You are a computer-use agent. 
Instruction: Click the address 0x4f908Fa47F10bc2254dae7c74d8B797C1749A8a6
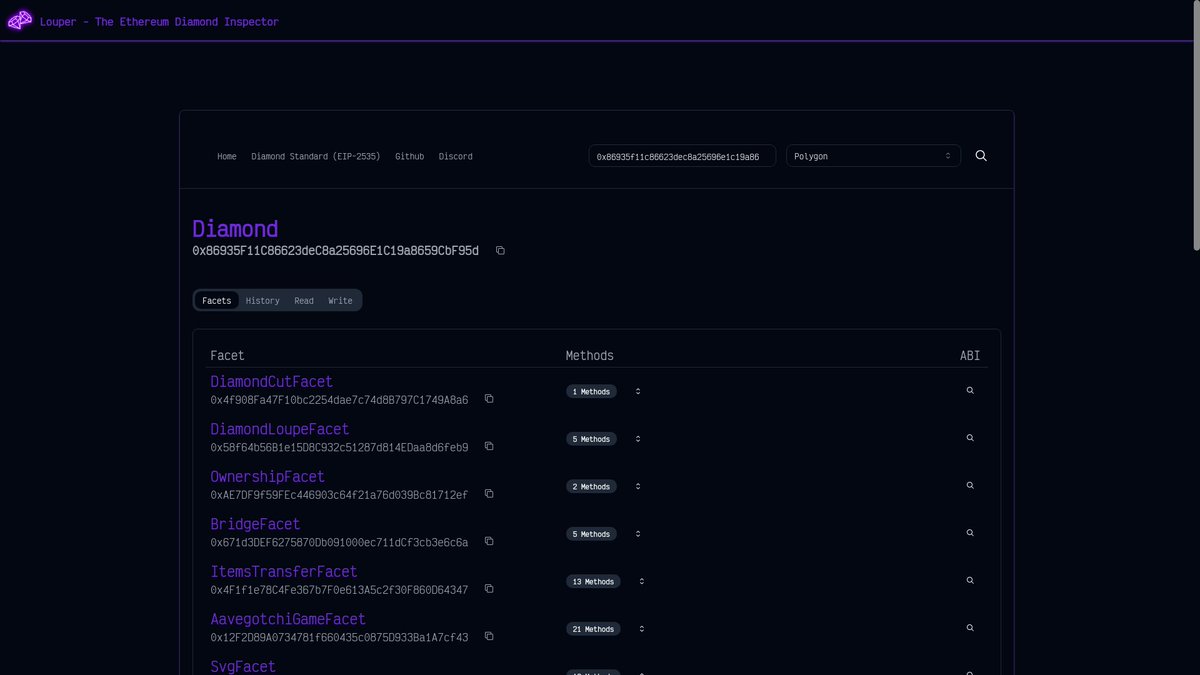click(x=339, y=400)
